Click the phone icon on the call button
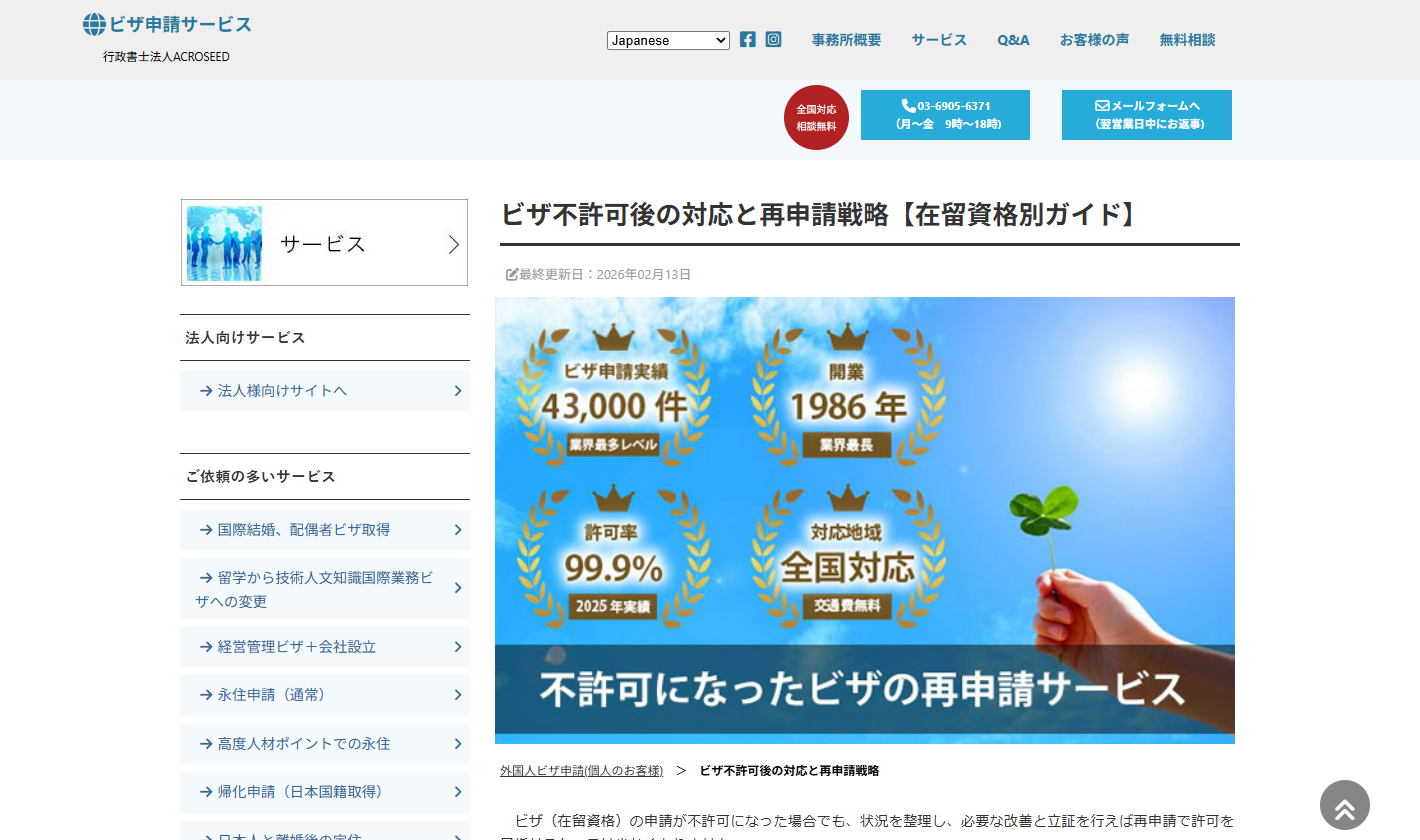Screen dimensions: 1420x840 click(x=906, y=104)
